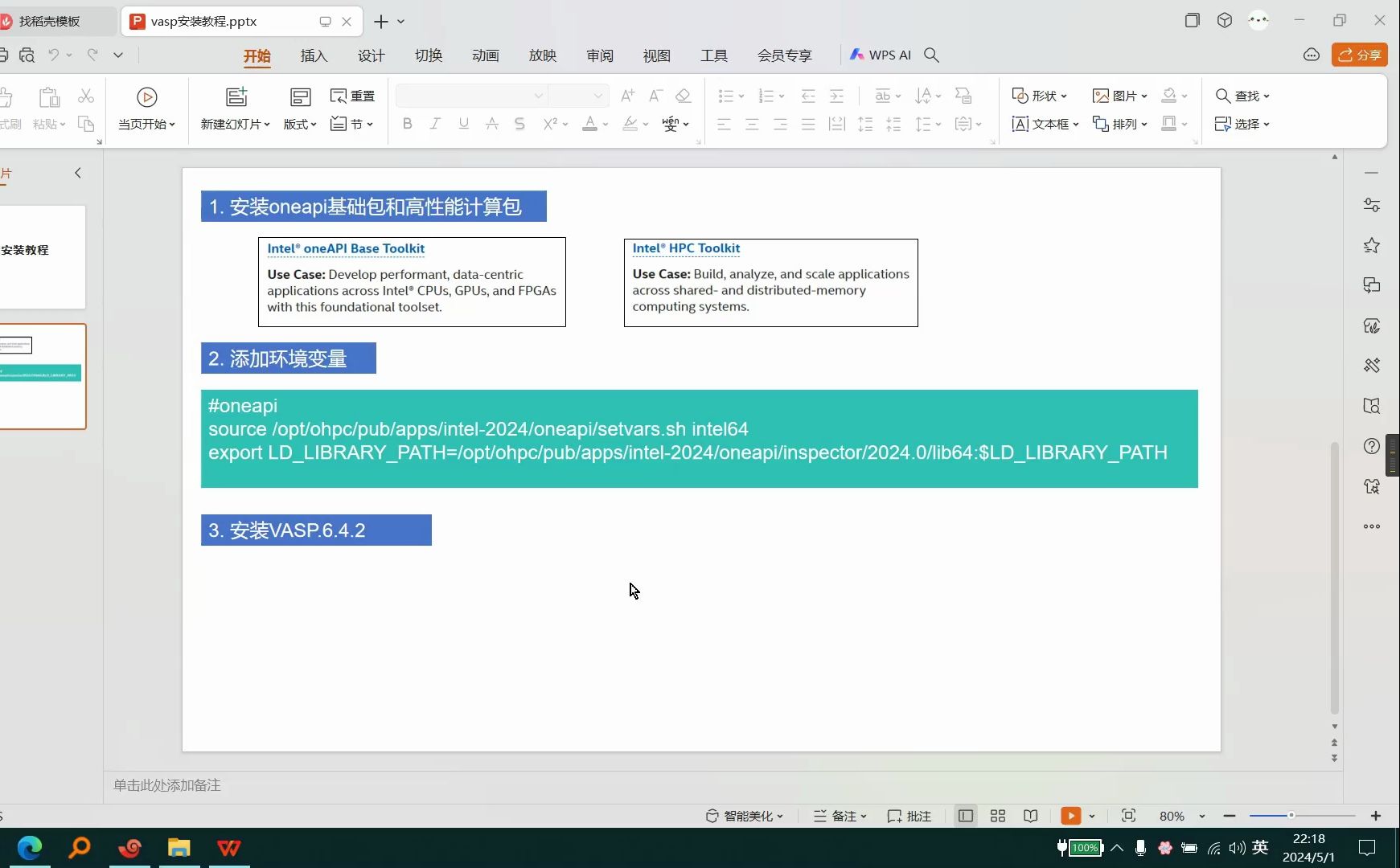
Task: Increase indent icon
Action: pos(836,96)
